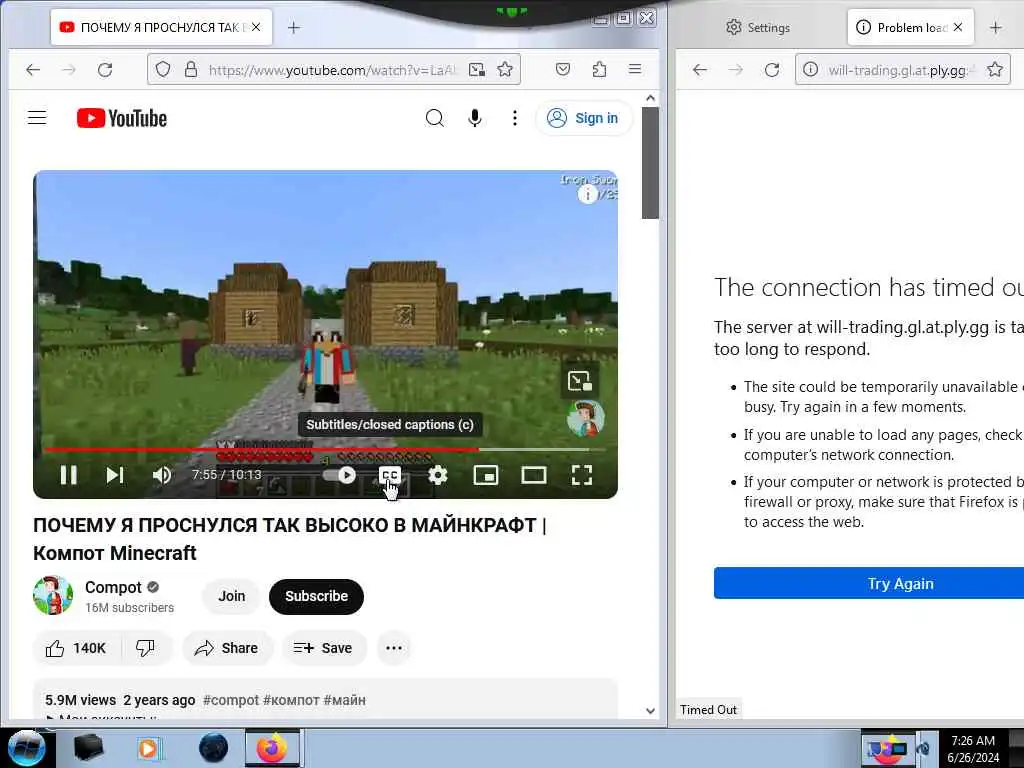Click the scrollbar down arrow
The height and width of the screenshot is (768, 1024).
pos(650,711)
